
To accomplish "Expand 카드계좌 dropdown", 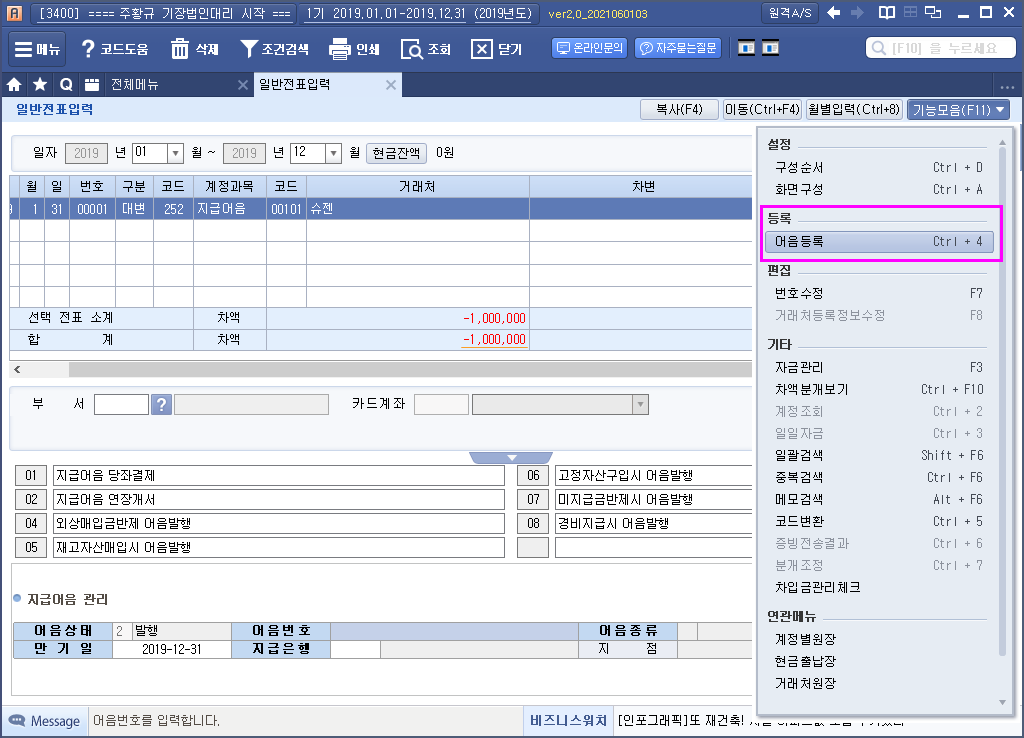I will 640,404.
